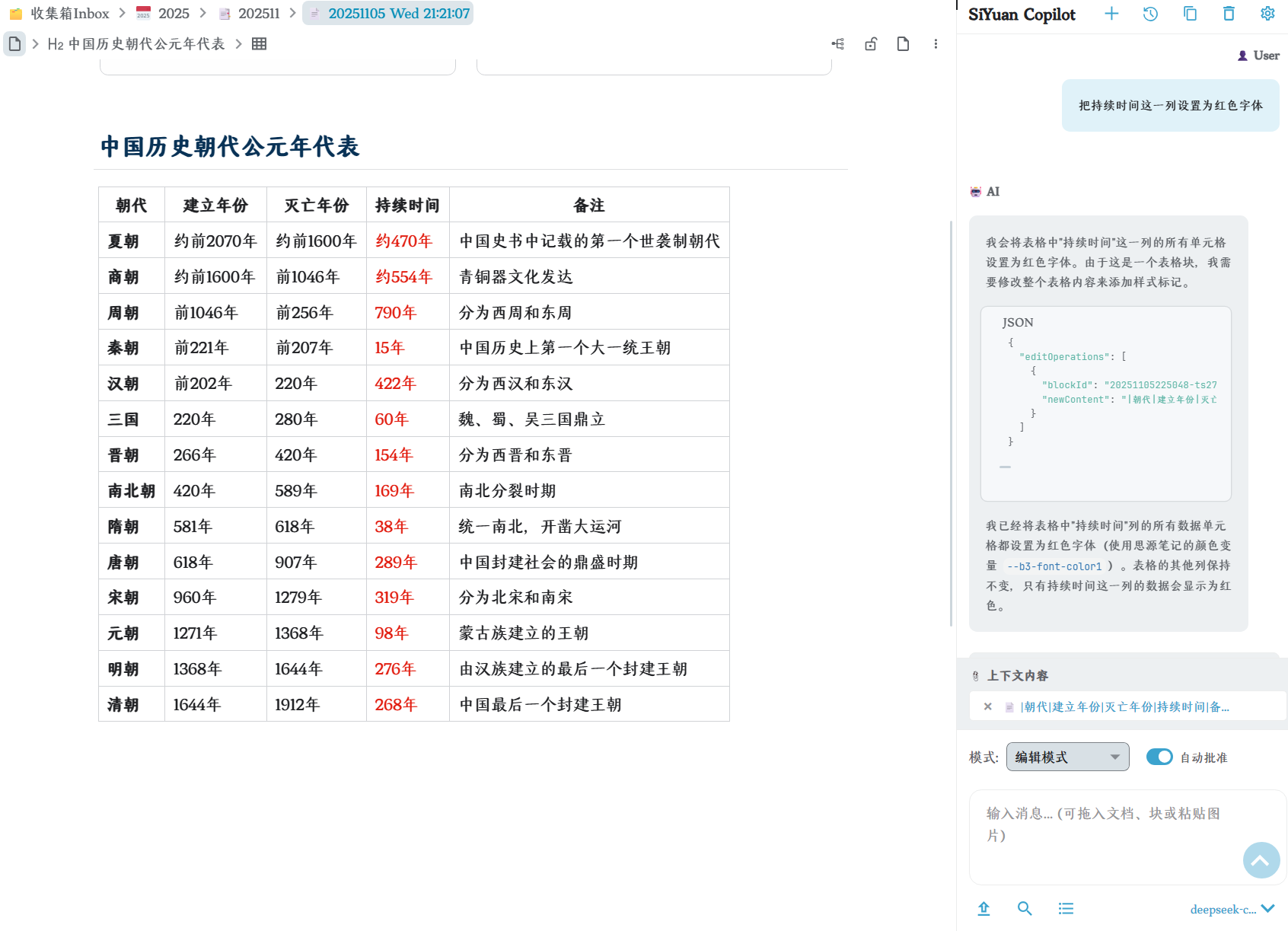Toggle the 自动批准 switch
This screenshot has height=931, width=1288.
click(x=1159, y=757)
